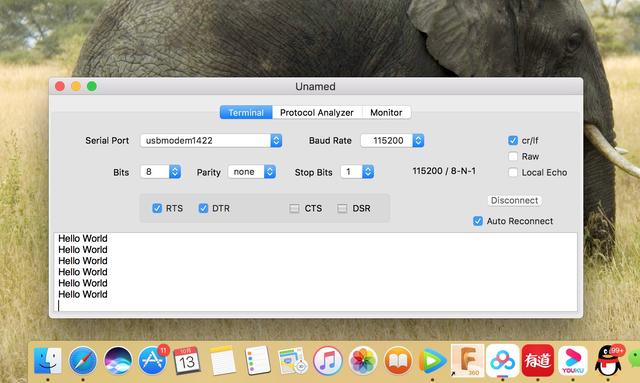Open Youdao dictionary in the dock
640x383 pixels.
point(538,361)
